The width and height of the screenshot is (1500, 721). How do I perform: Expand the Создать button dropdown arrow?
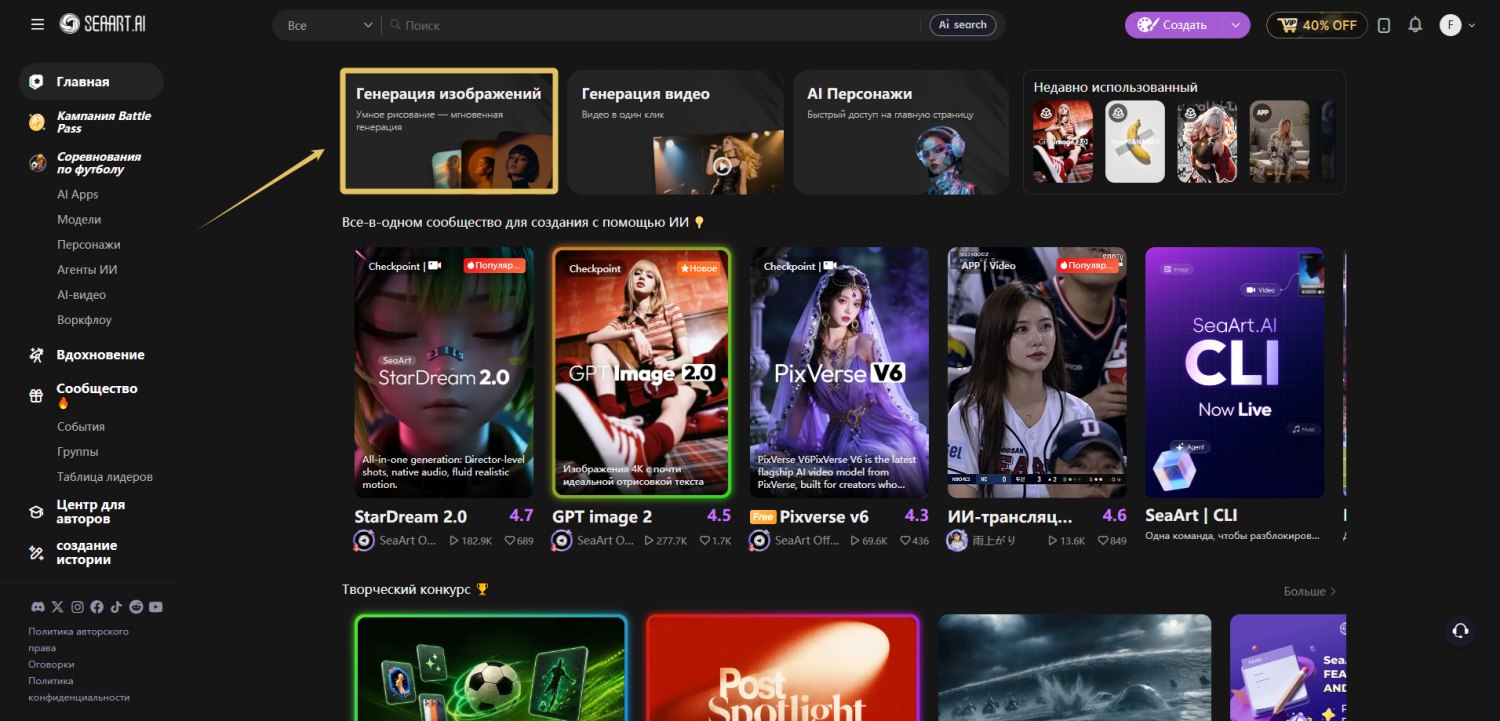coord(1237,25)
